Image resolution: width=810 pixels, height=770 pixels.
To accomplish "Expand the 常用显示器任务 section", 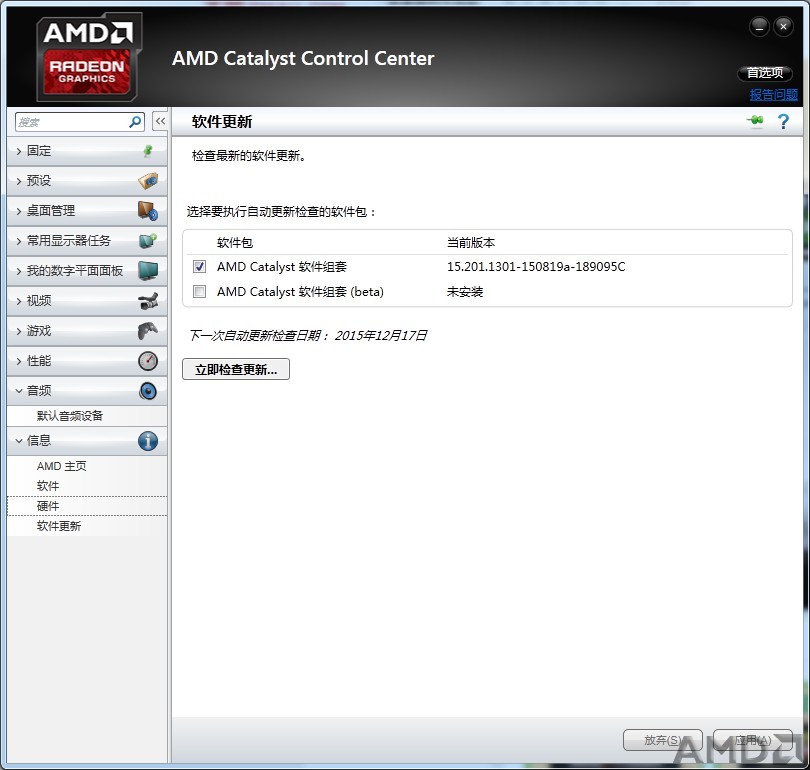I will (87, 241).
